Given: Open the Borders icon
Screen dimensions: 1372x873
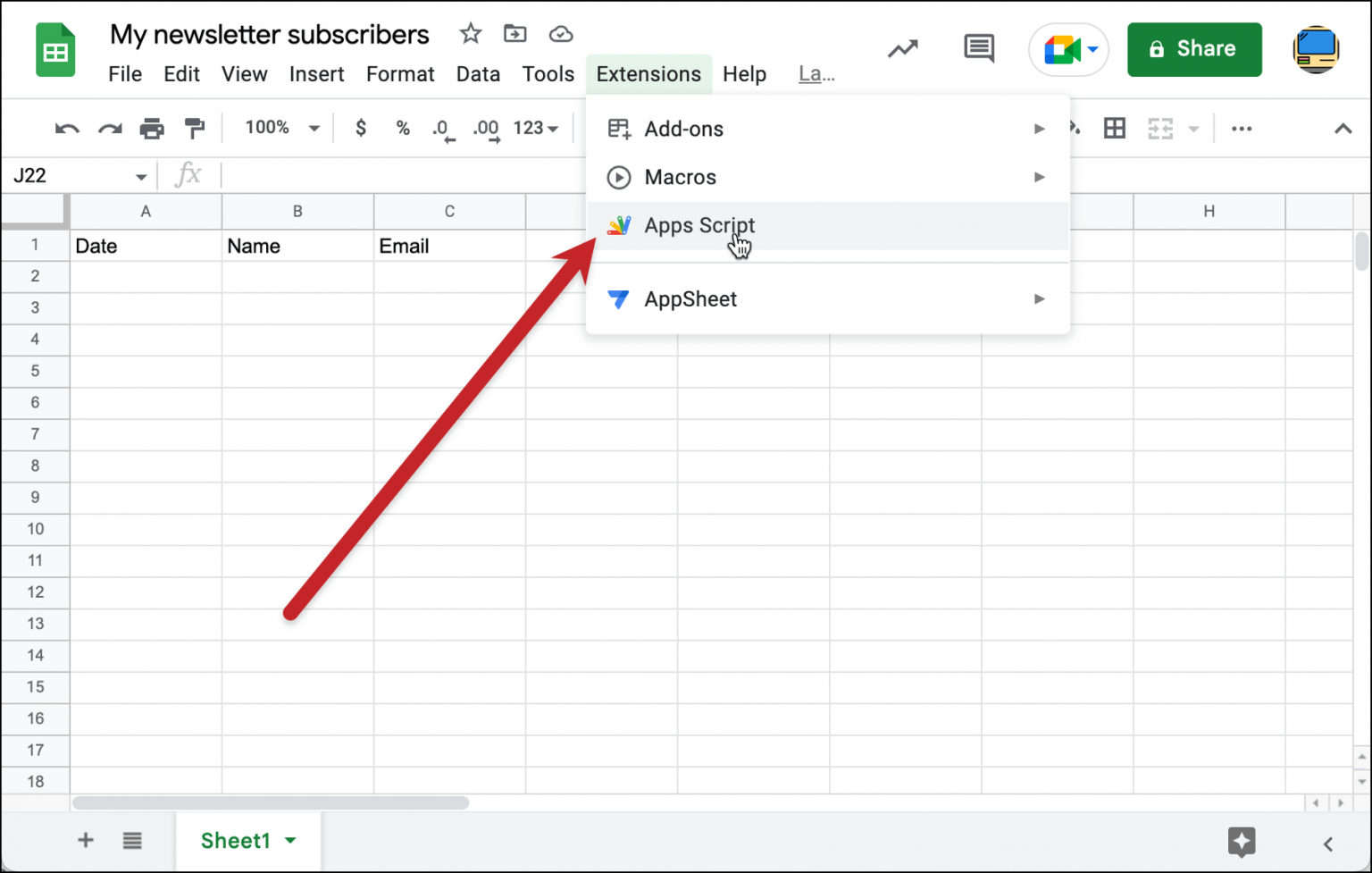Looking at the screenshot, I should click(1114, 128).
